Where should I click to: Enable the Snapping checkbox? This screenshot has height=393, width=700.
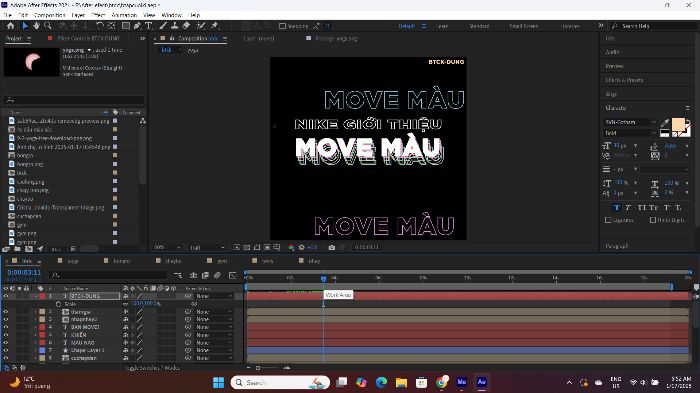coord(283,26)
